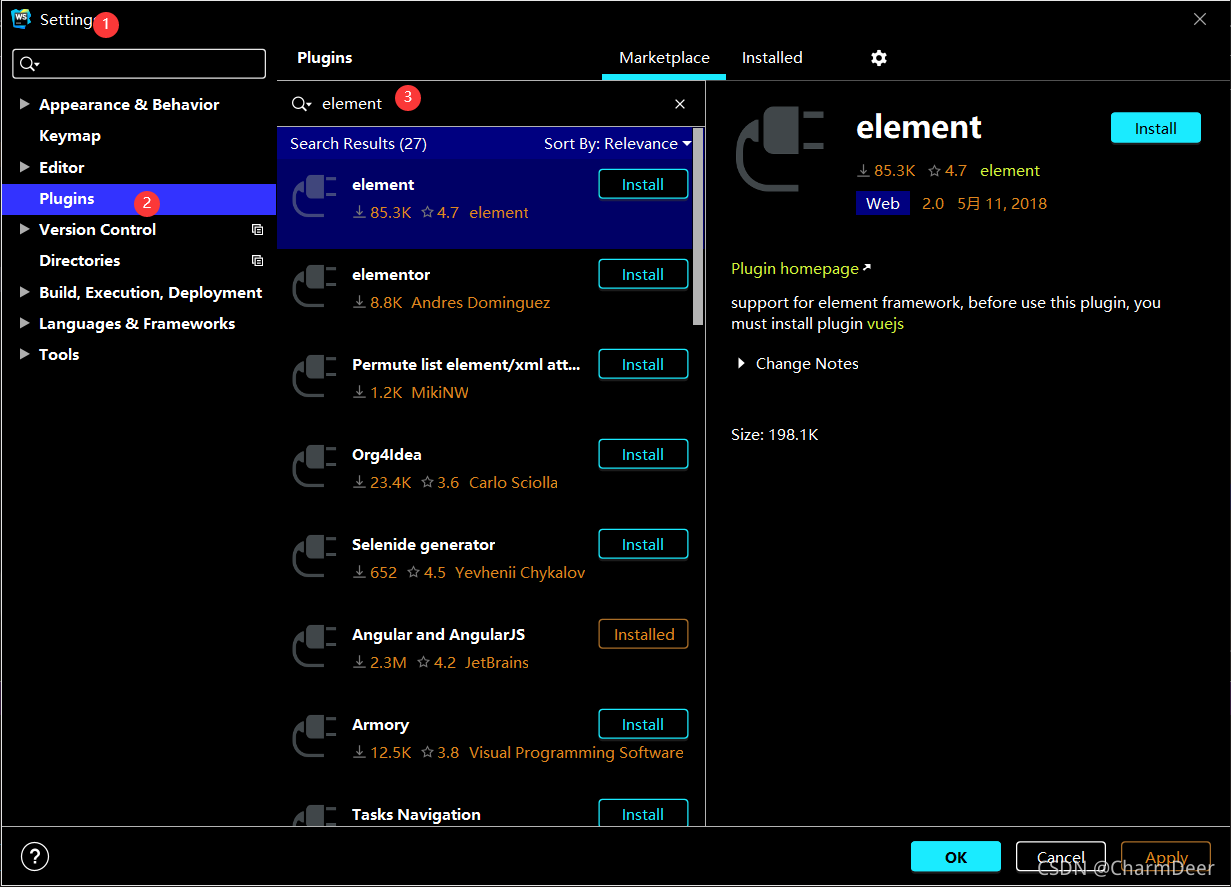
Task: Expand Appearance & Behavior settings
Action: tap(25, 104)
